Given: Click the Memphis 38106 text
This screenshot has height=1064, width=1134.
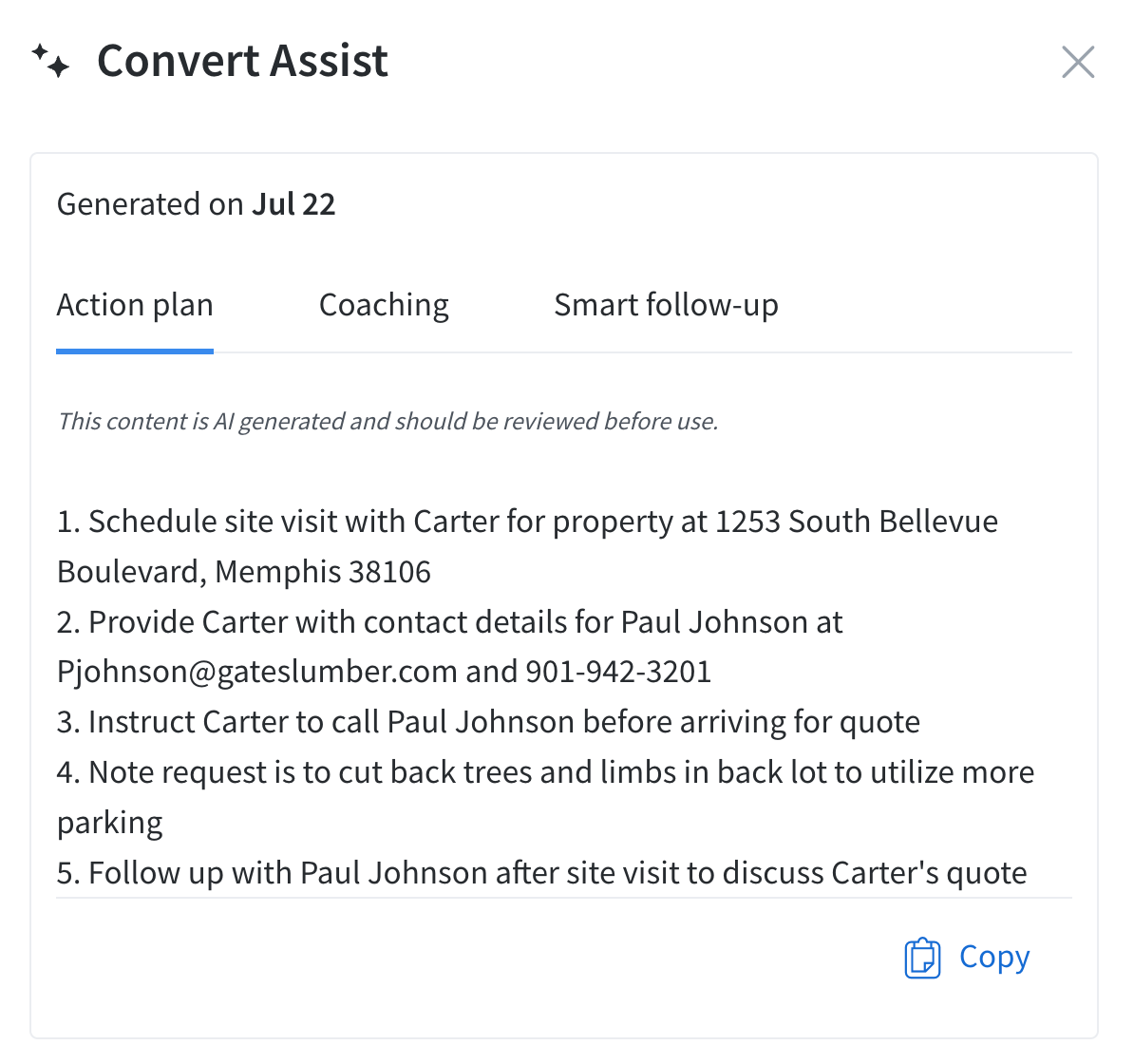Looking at the screenshot, I should pos(323,572).
